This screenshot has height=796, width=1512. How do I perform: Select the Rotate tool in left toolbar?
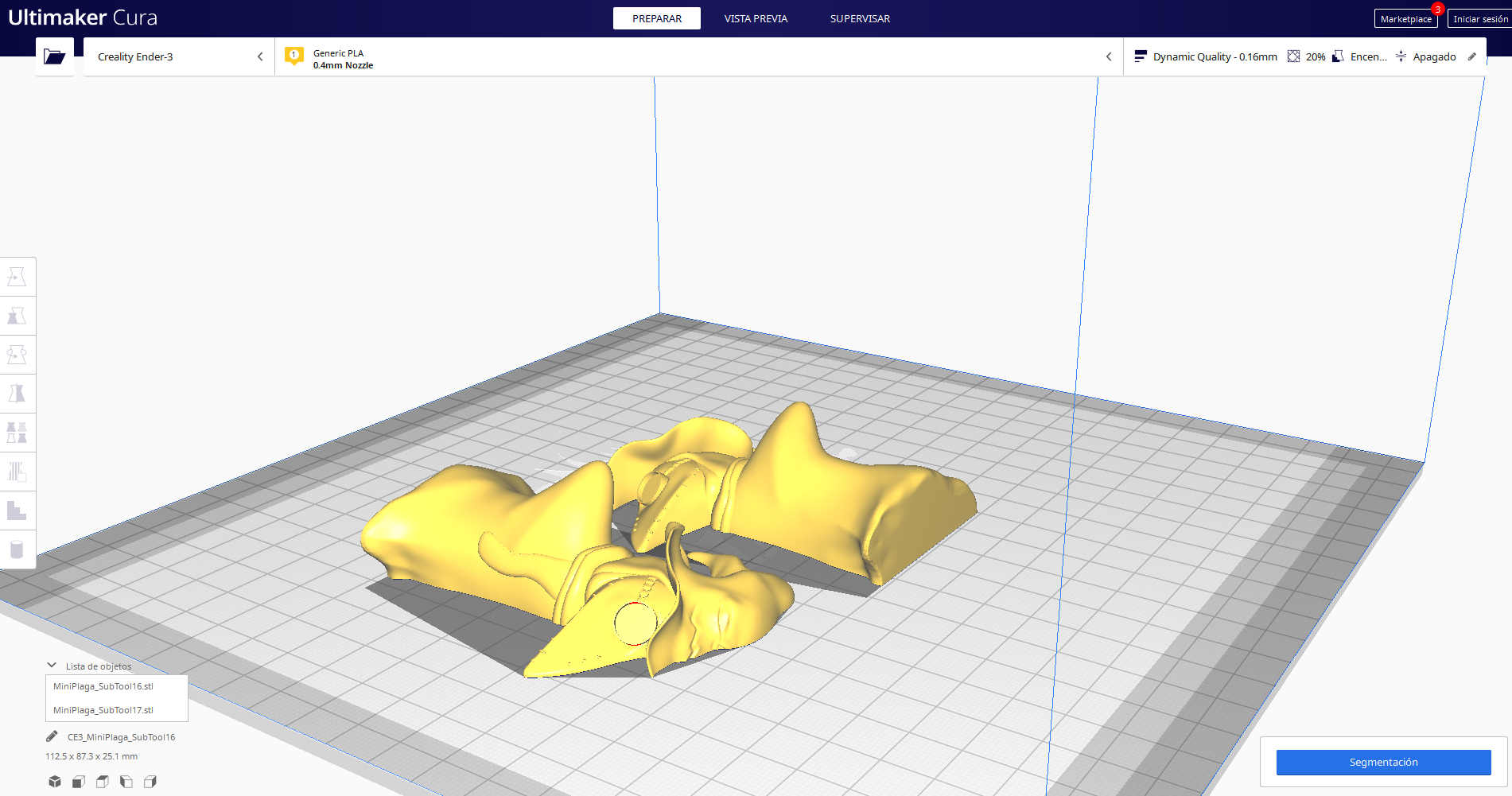17,355
